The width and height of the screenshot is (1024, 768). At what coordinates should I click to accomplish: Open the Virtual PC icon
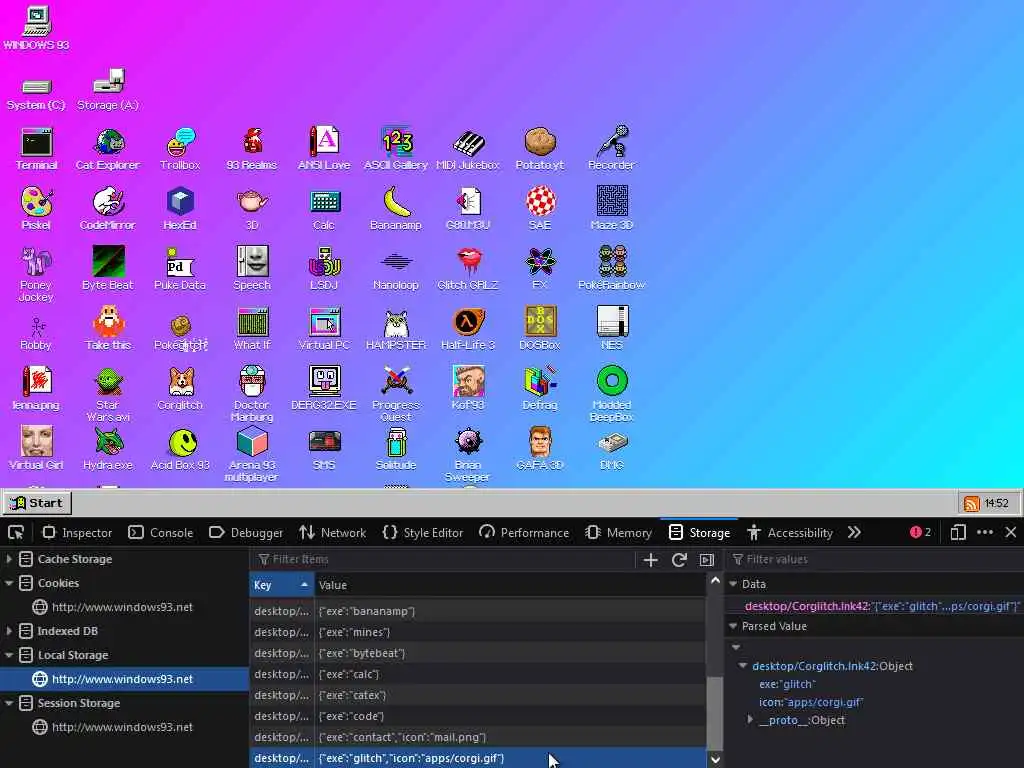pos(324,328)
